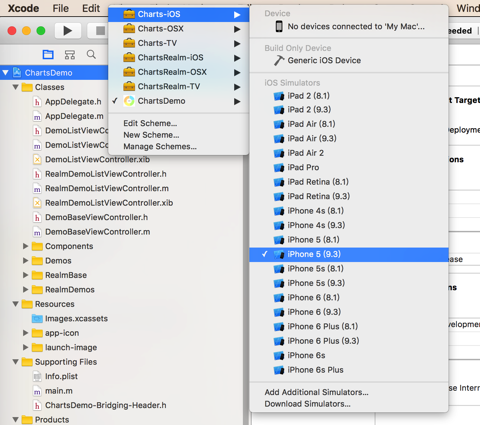Screen dimensions: 480x425
Task: Choose iPhone 6 Plus (9.3) simulator
Action: [349, 341]
